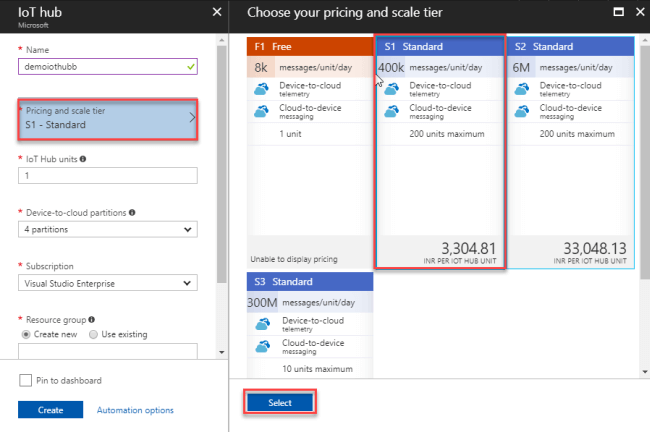Image resolution: width=650 pixels, height=432 pixels.
Task: Click the IoT hub Name field
Action: 107,67
